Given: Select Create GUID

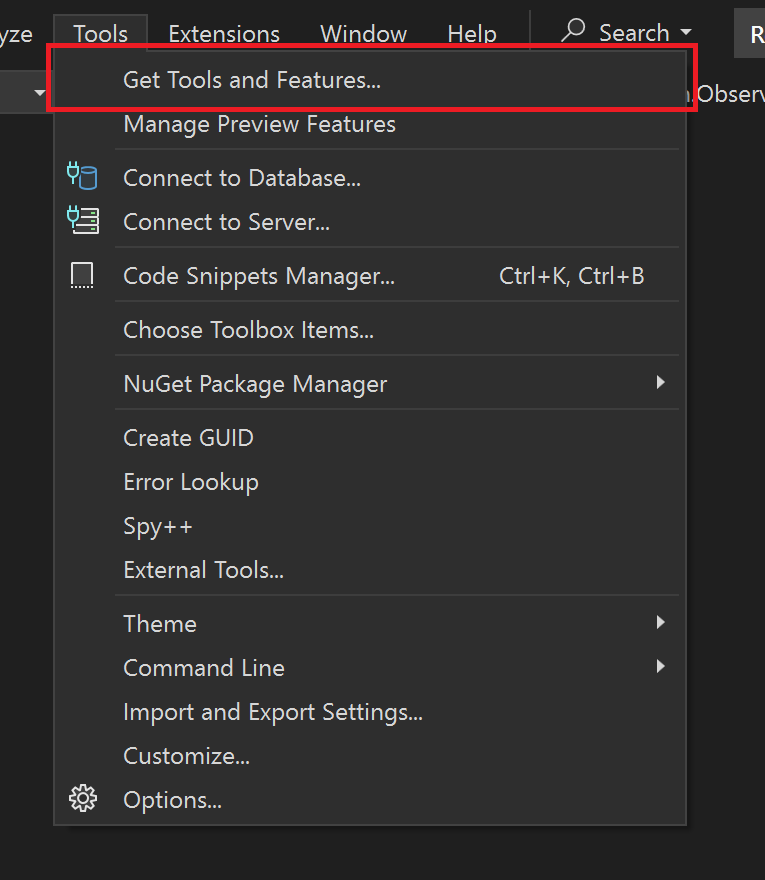Looking at the screenshot, I should [370, 438].
